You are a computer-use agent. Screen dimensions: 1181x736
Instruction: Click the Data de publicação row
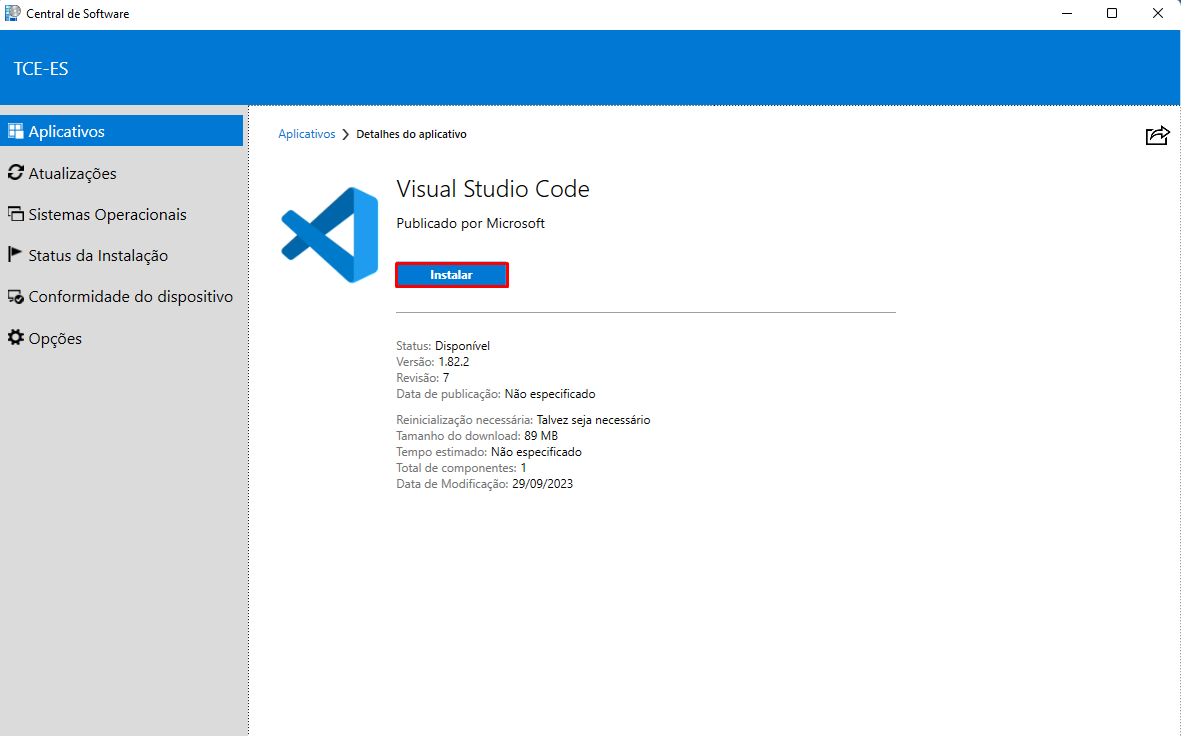[496, 394]
